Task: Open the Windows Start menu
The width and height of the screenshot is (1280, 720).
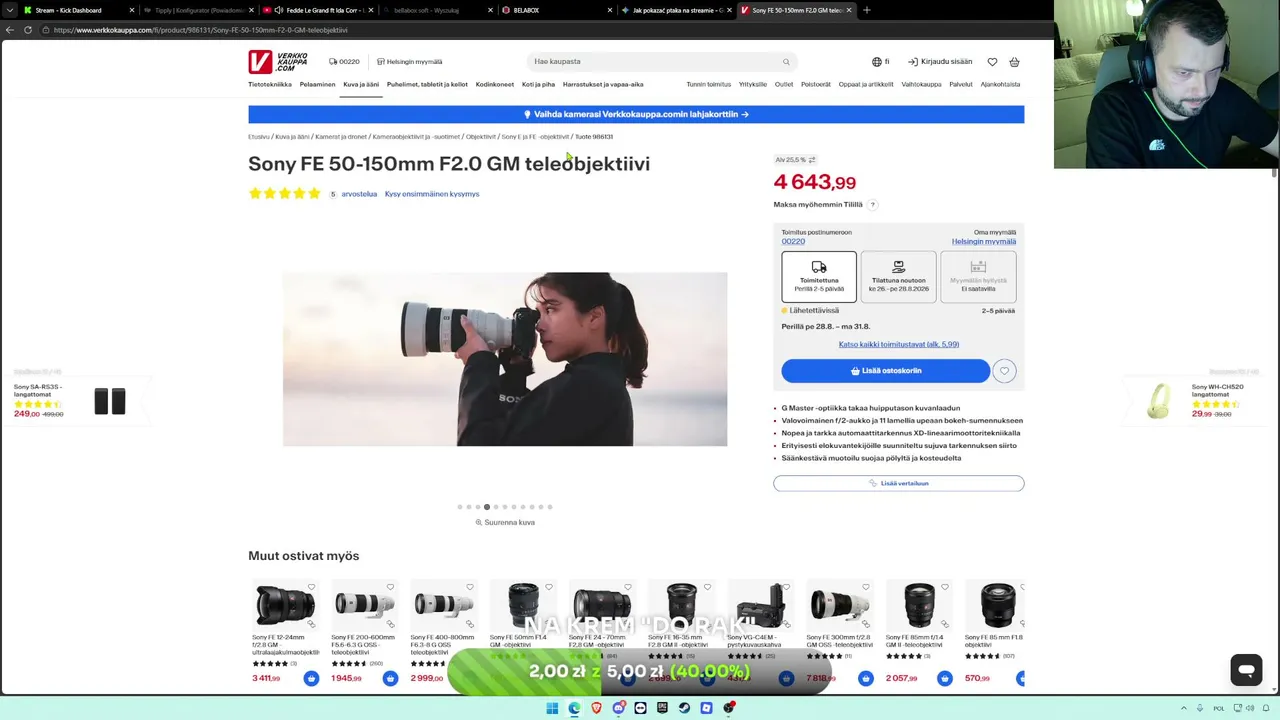Action: point(552,708)
